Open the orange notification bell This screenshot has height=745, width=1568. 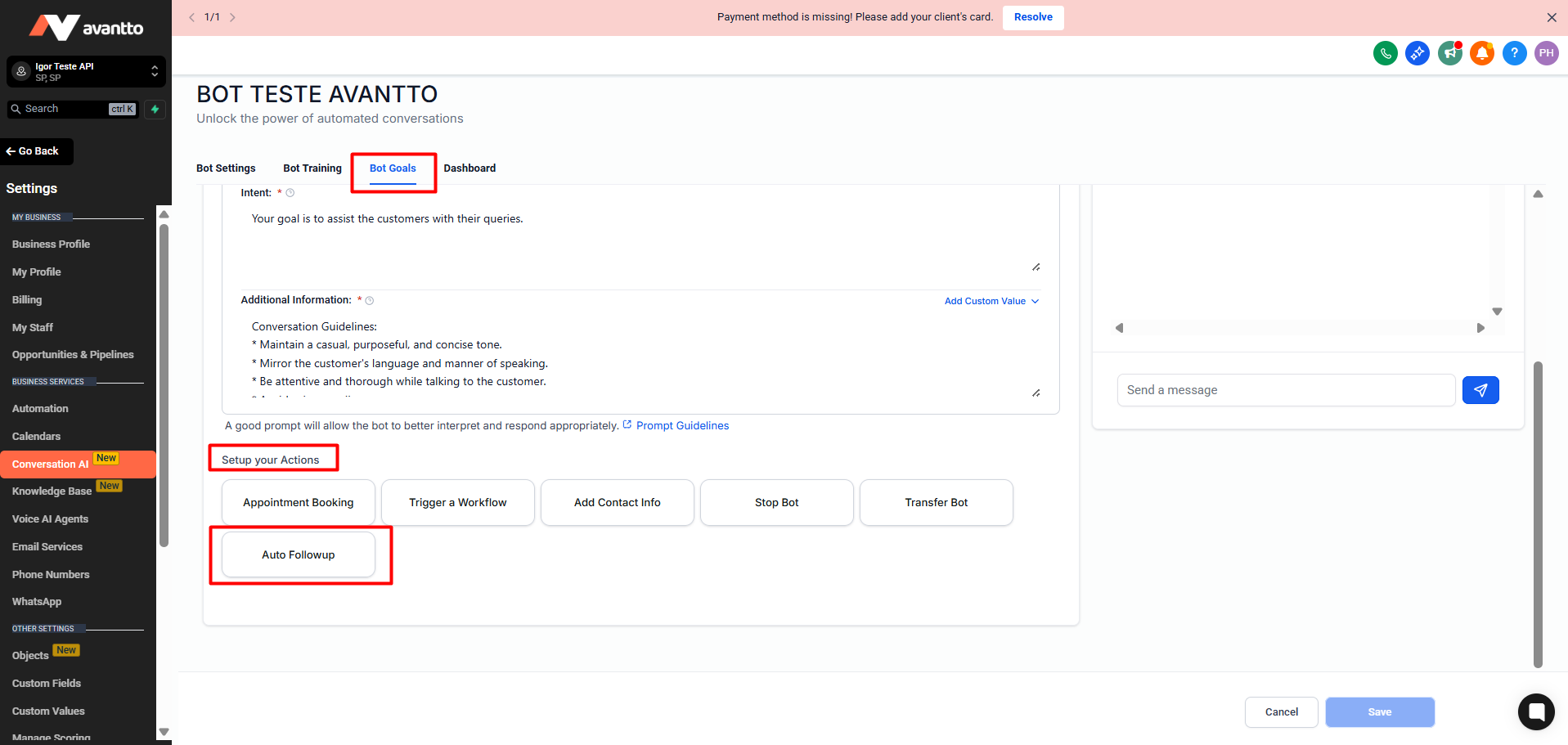coord(1482,54)
